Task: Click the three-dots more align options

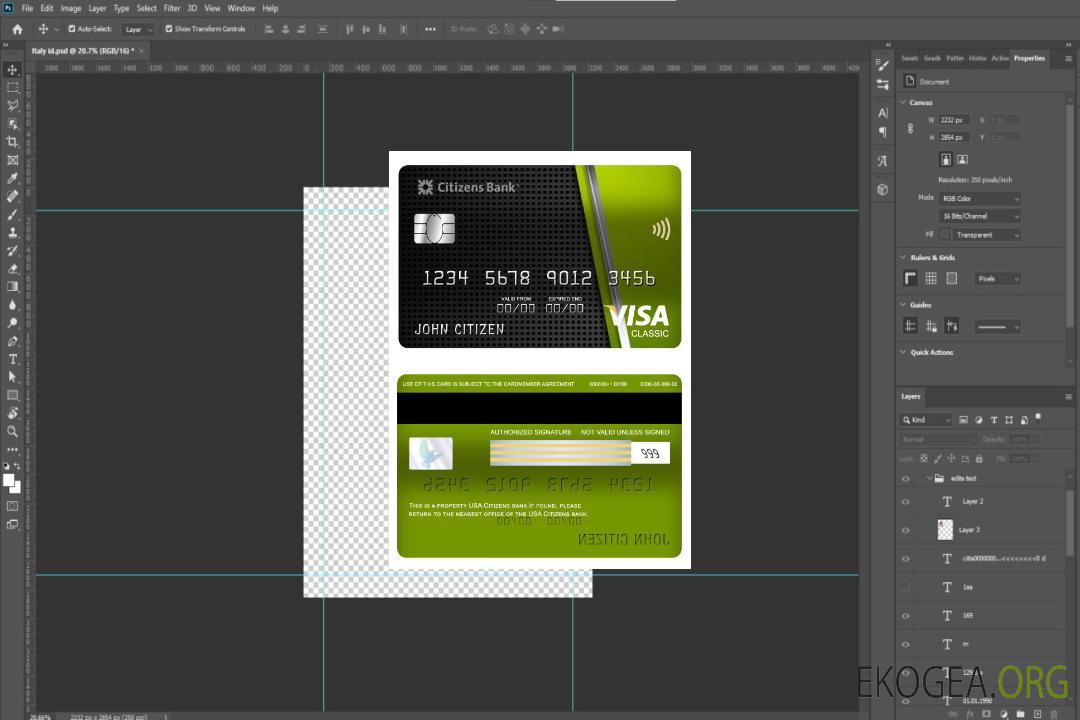Action: pyautogui.click(x=430, y=29)
